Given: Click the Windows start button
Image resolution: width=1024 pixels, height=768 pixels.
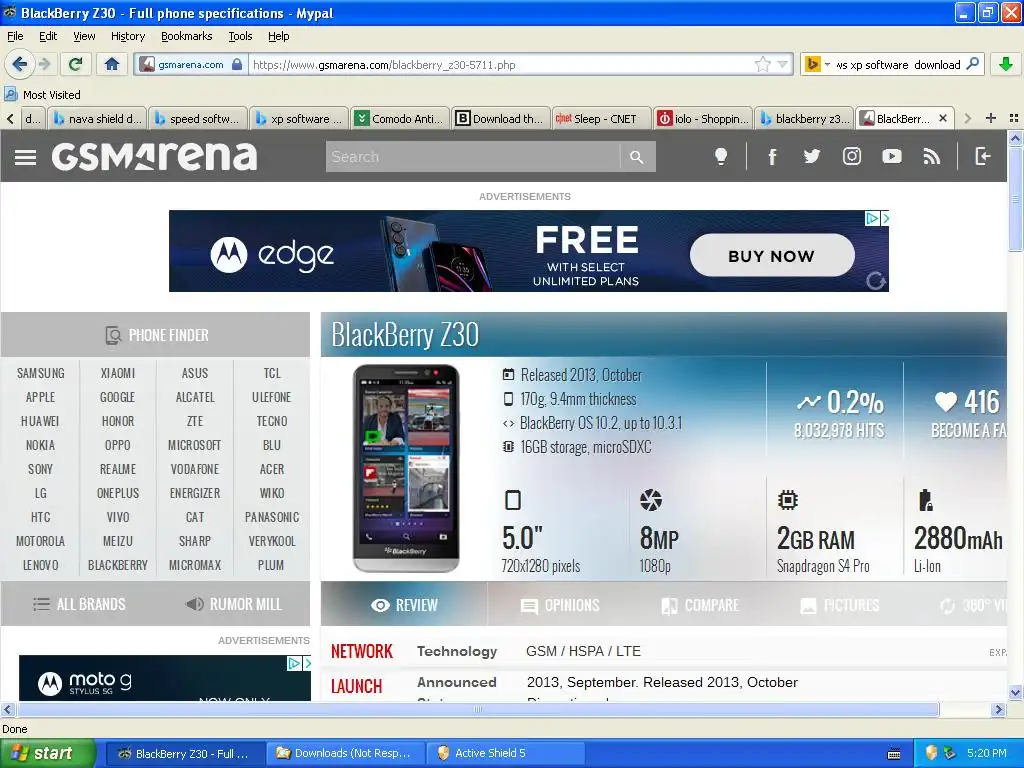Looking at the screenshot, I should point(48,753).
